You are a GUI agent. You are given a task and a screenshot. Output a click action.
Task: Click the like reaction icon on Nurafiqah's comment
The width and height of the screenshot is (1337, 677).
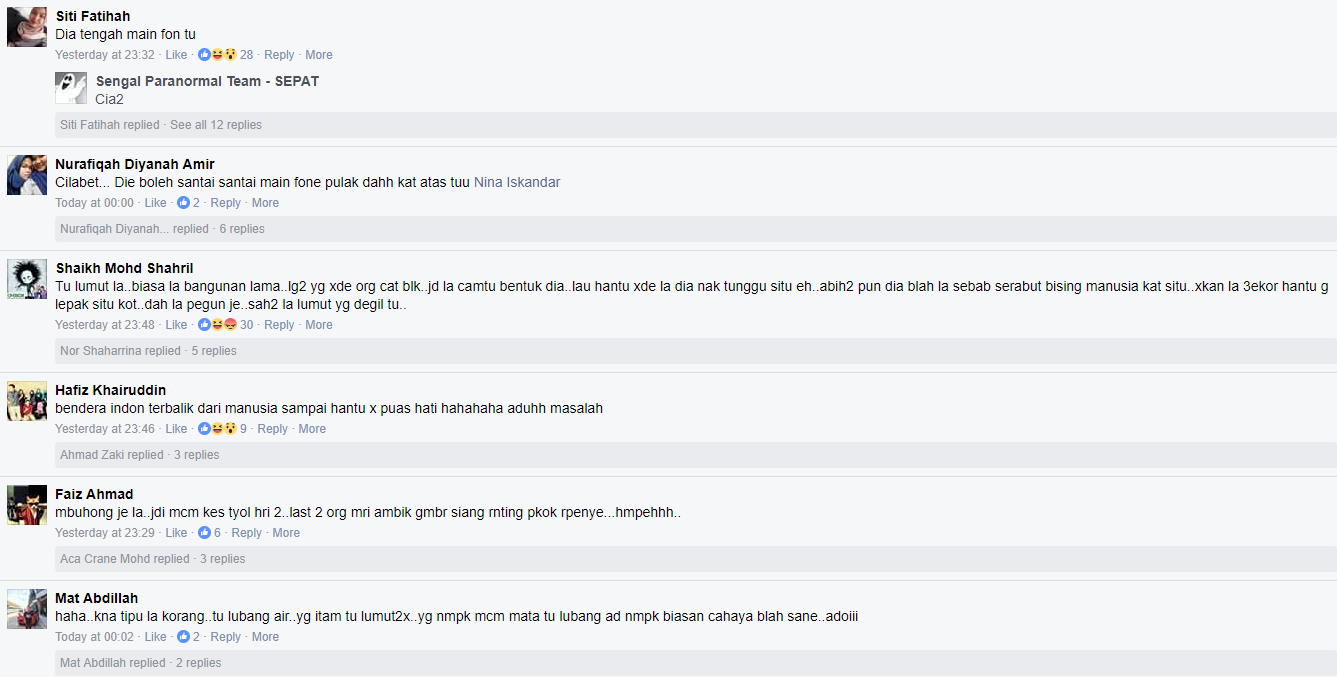coord(183,203)
